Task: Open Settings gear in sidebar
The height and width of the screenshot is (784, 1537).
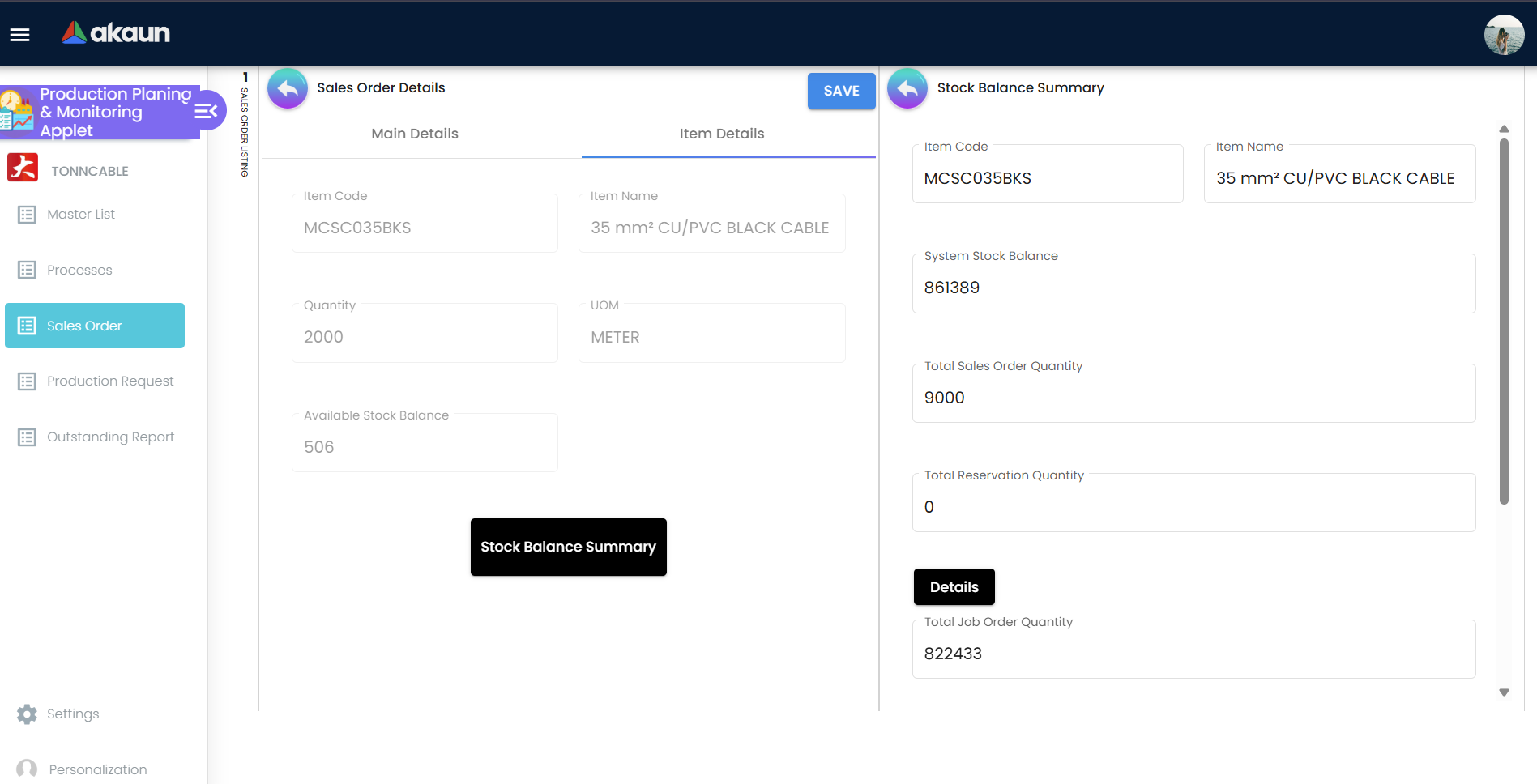Action: pos(27,714)
